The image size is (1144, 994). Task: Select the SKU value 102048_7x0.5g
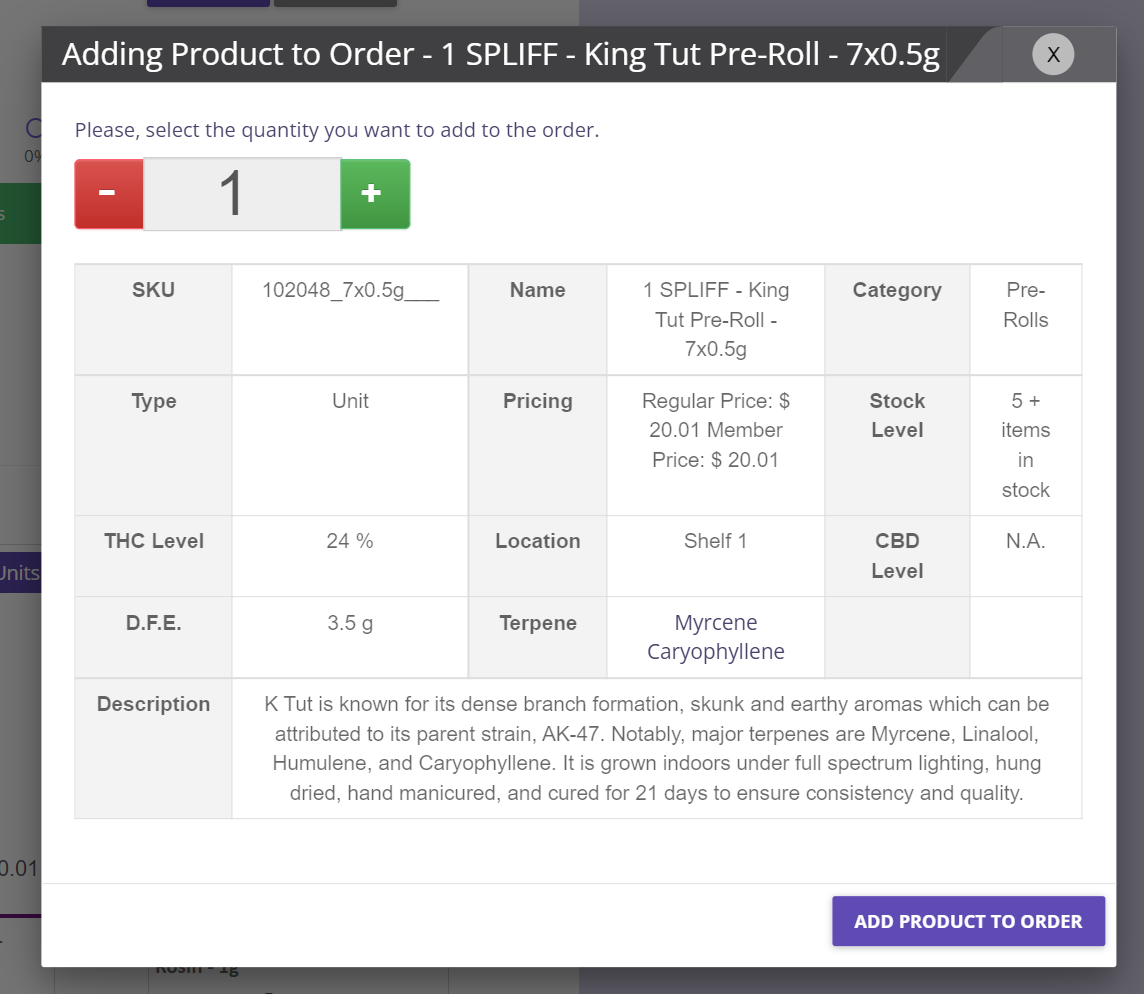coord(350,290)
